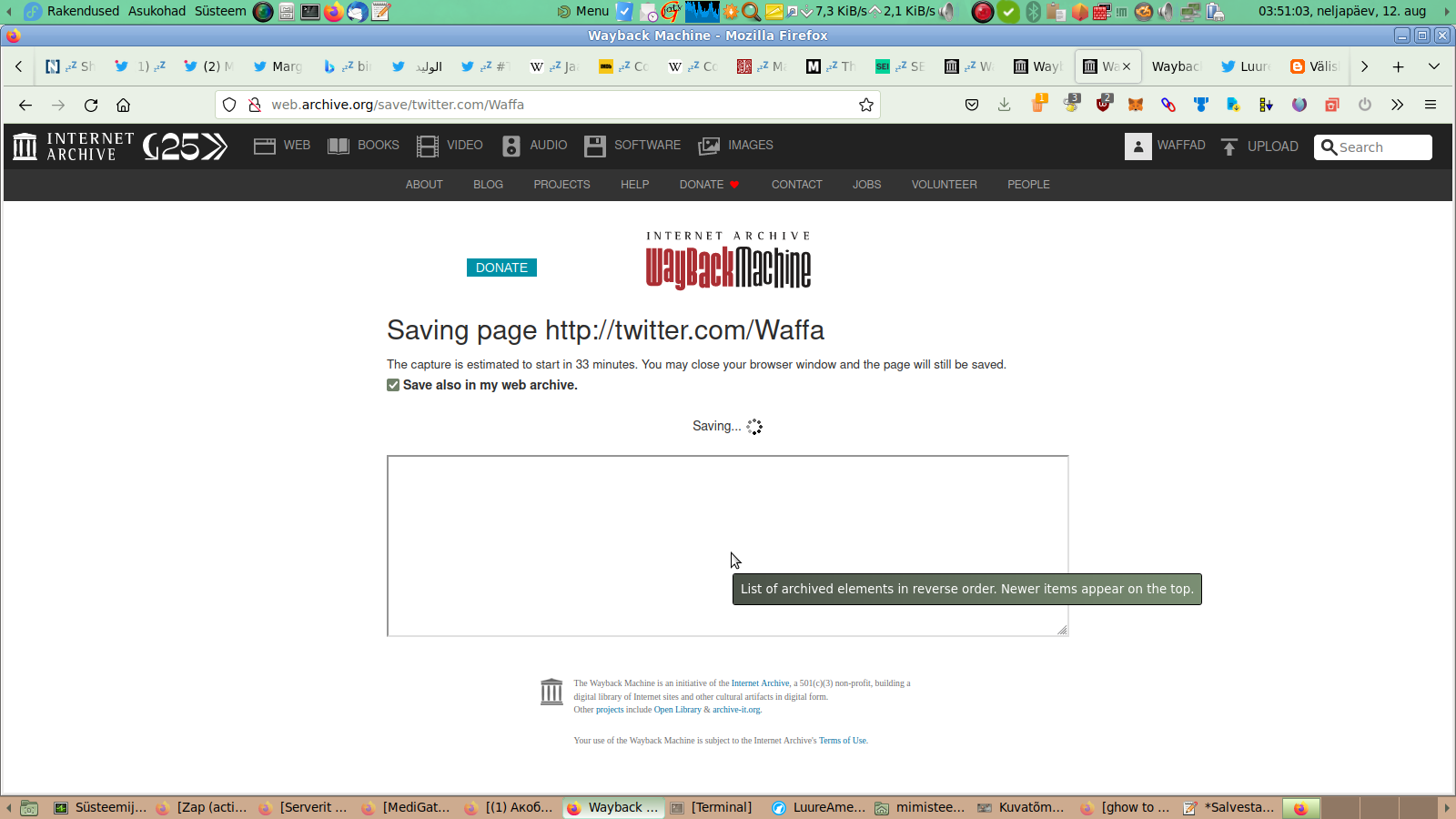Expand more Firefox toolbar tools
Viewport: 1456px width, 819px height.
click(x=1398, y=105)
